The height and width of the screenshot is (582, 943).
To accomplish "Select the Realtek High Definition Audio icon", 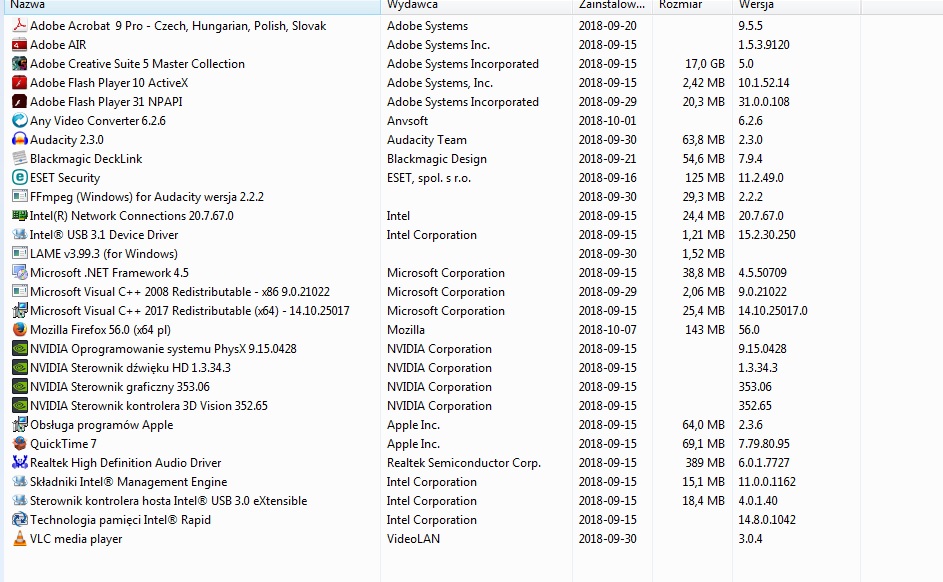I will [x=20, y=462].
